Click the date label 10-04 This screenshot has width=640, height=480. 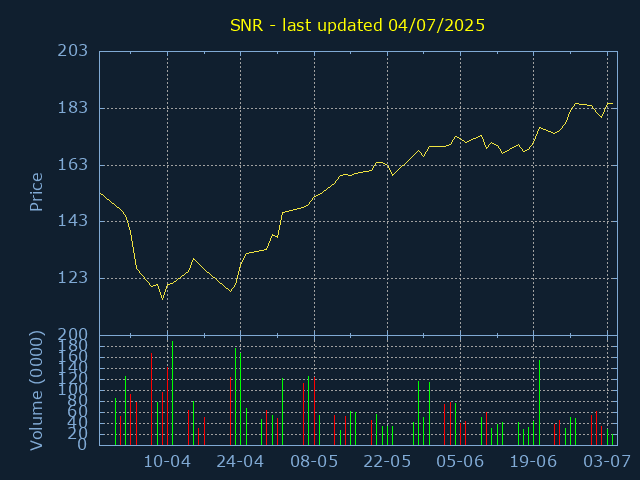(x=167, y=462)
